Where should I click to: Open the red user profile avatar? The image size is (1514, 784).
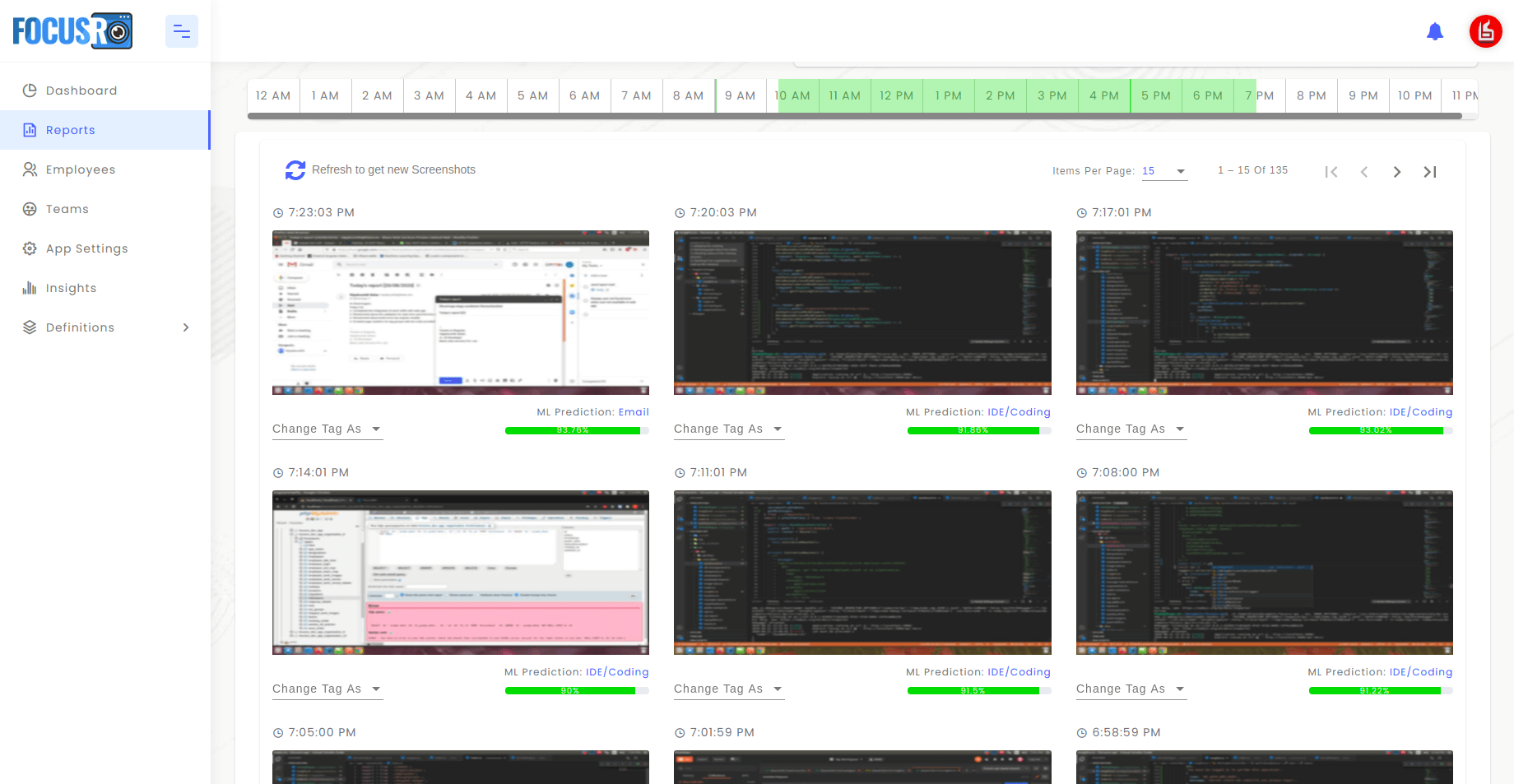[1485, 31]
